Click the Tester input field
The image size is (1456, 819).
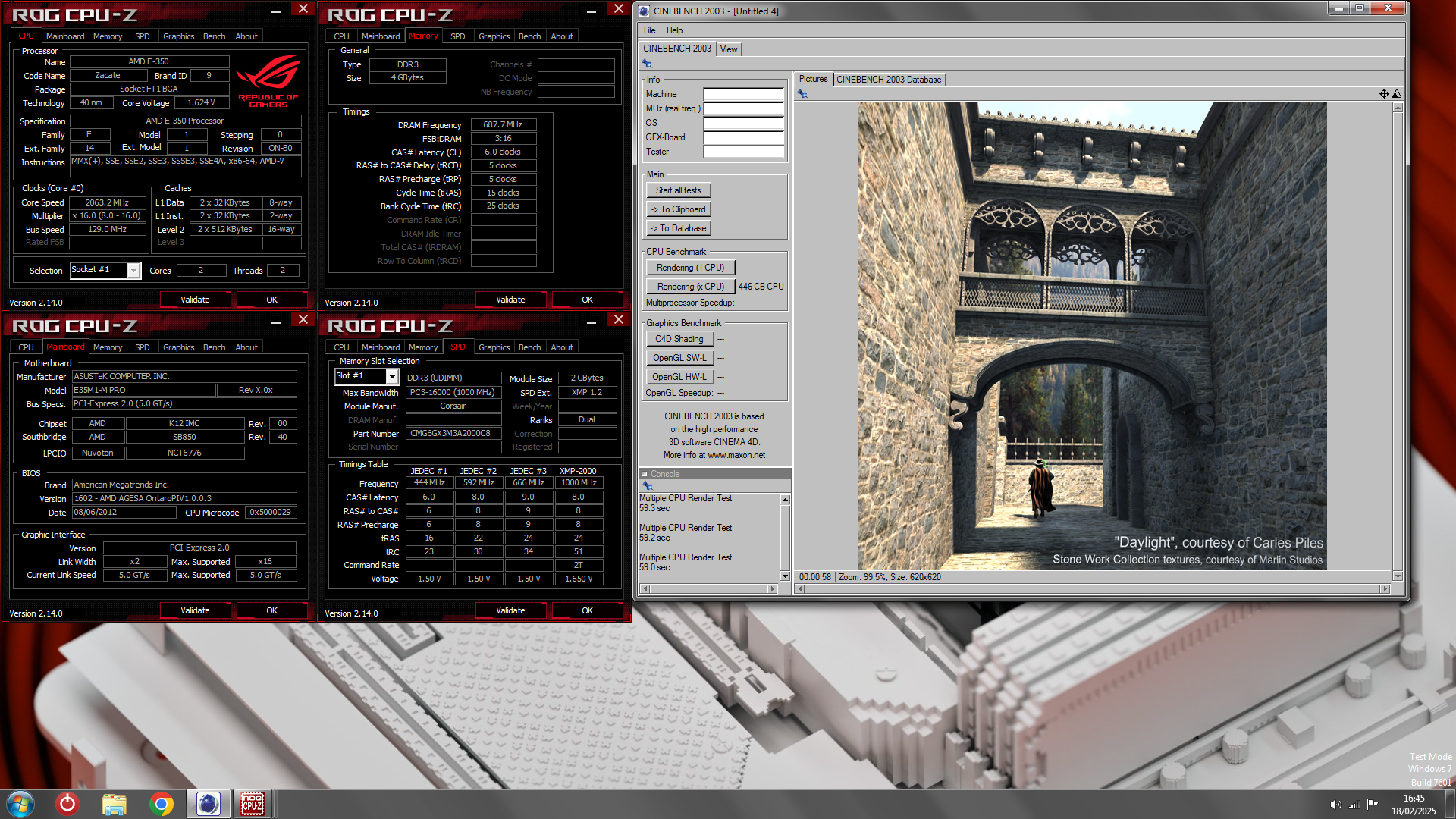(x=743, y=152)
